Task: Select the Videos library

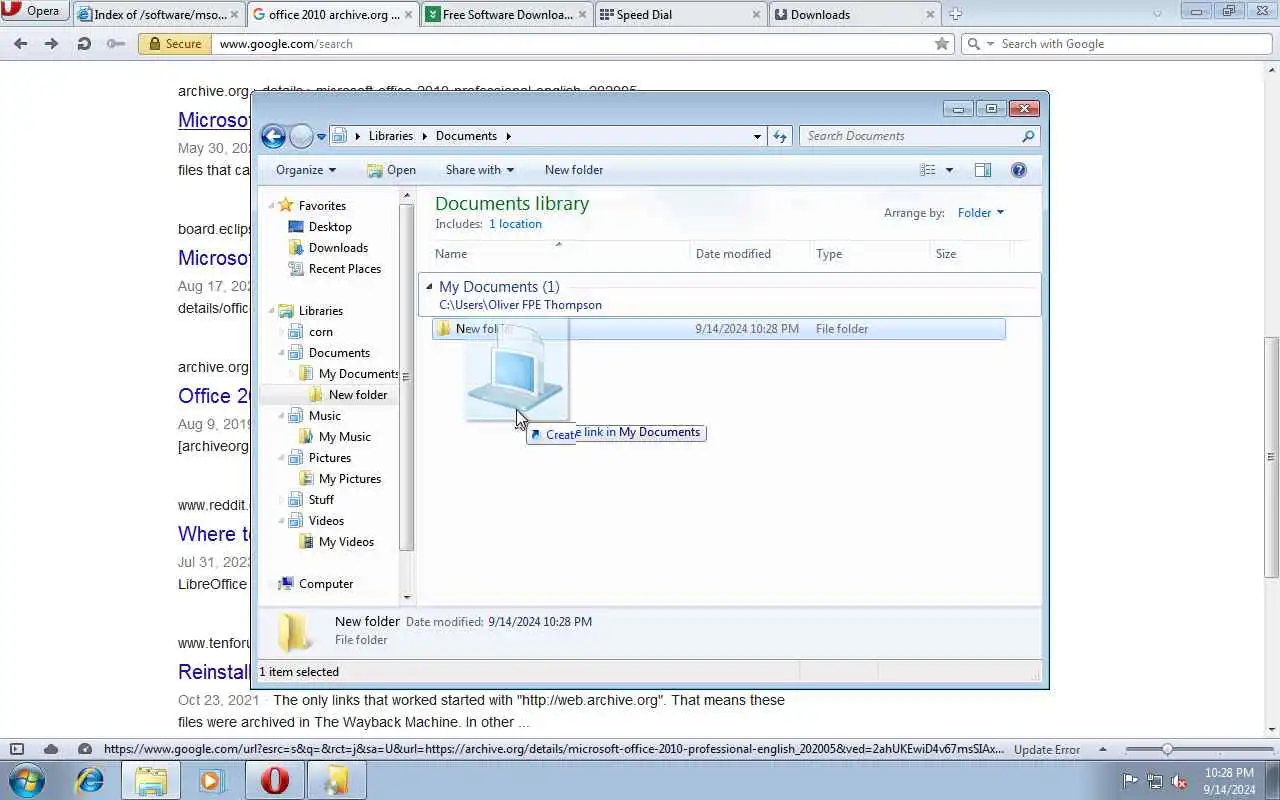Action: click(326, 520)
